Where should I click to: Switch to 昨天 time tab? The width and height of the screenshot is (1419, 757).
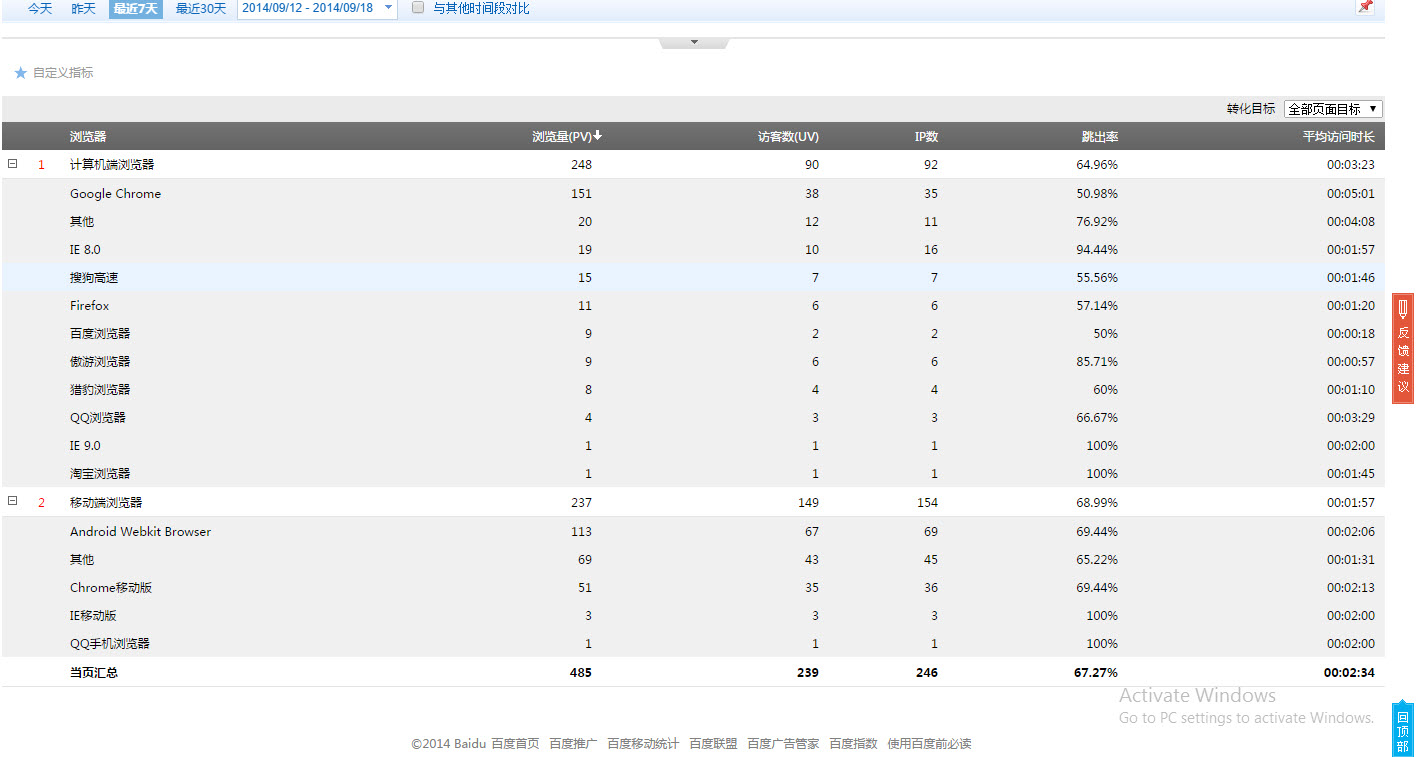pyautogui.click(x=83, y=8)
